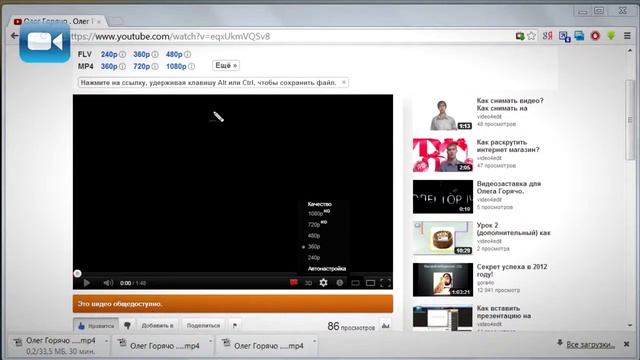
Task: Open a new tab with the new-tab button
Action: pos(116,21)
